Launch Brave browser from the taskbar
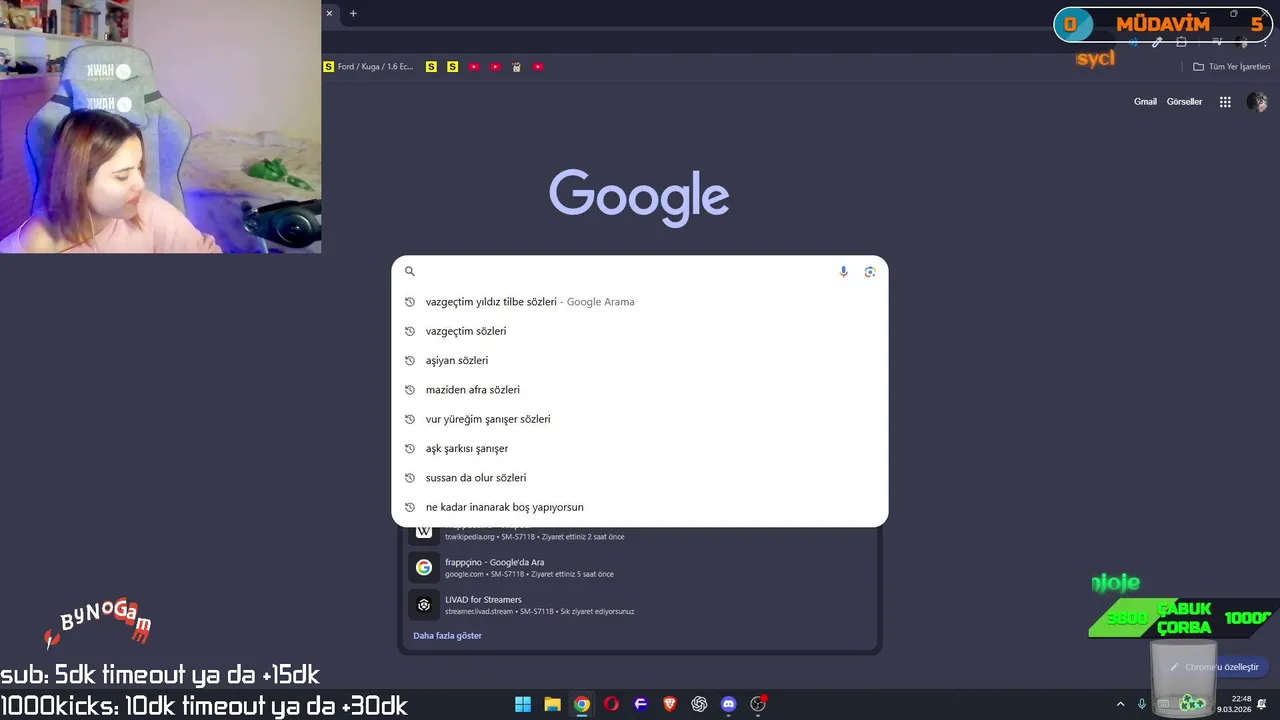Image resolution: width=1280 pixels, height=720 pixels. (670, 704)
